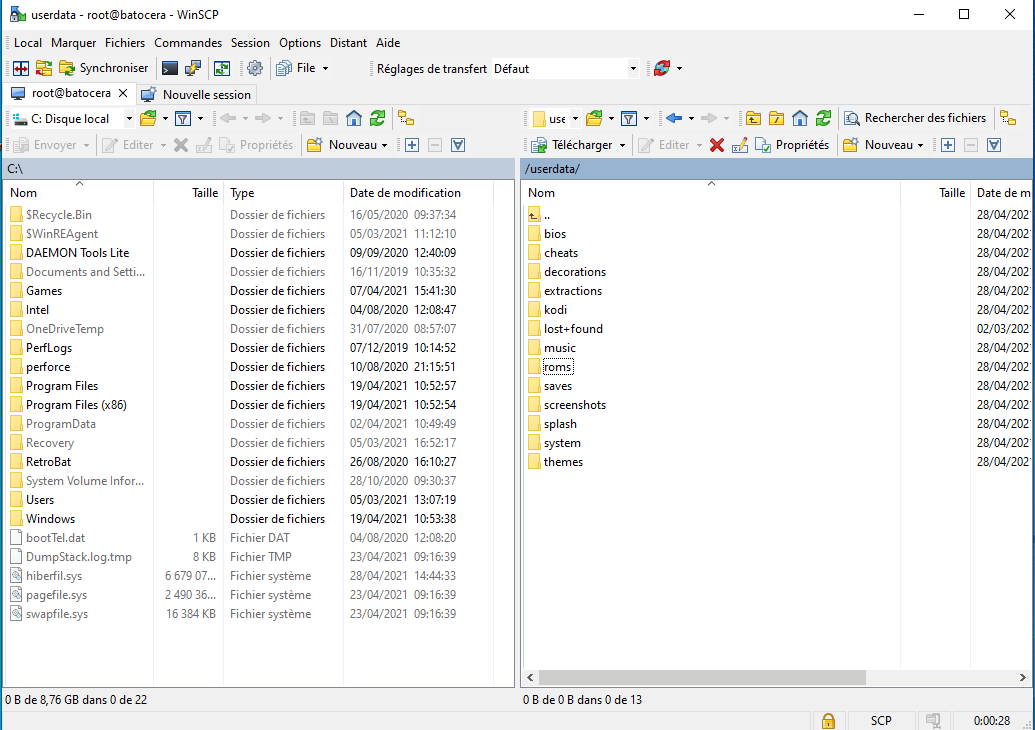The width and height of the screenshot is (1035, 730).
Task: Open Réglages de transfert Défaut combo box
Action: click(x=565, y=69)
